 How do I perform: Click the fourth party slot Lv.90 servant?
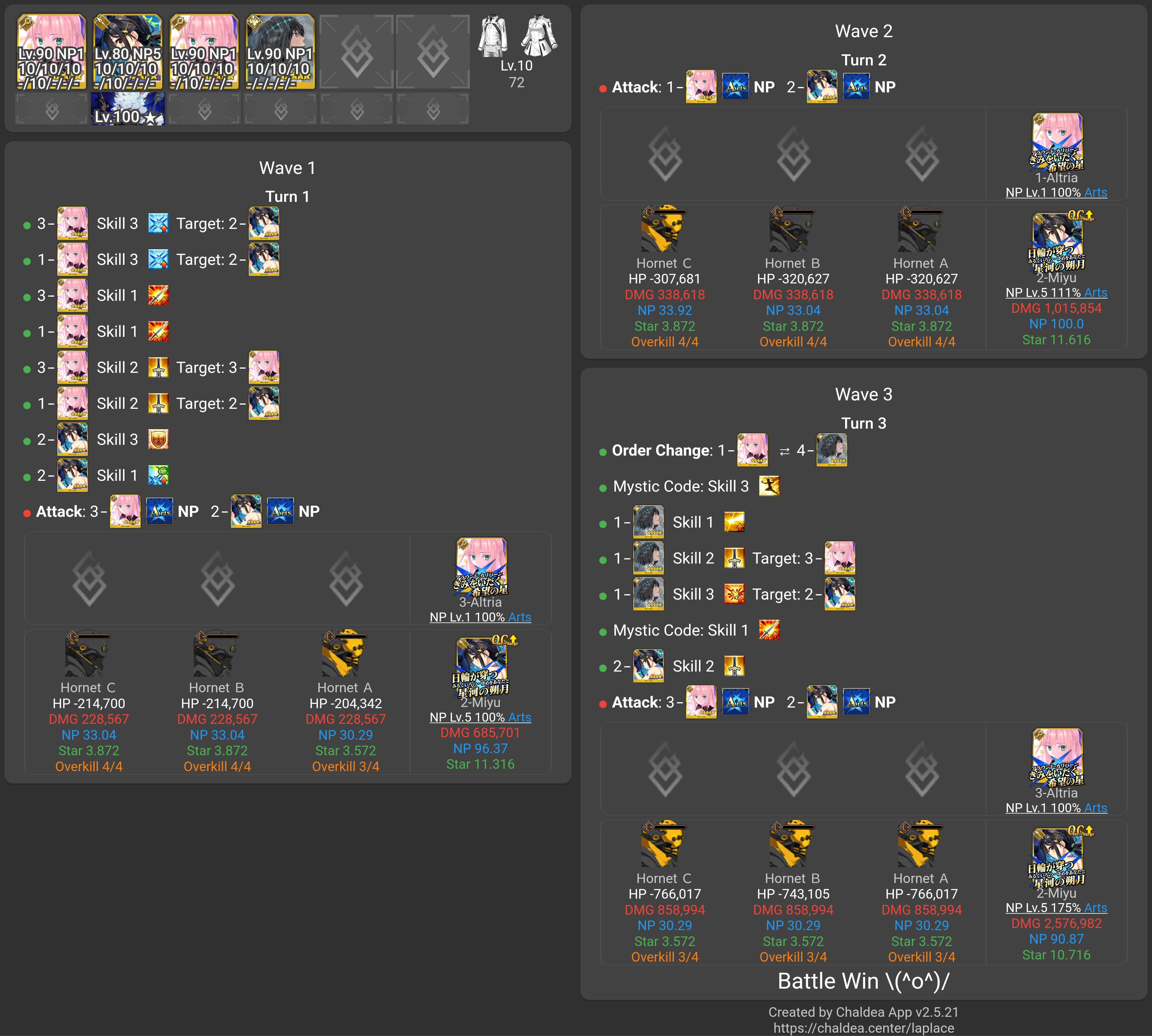280,52
